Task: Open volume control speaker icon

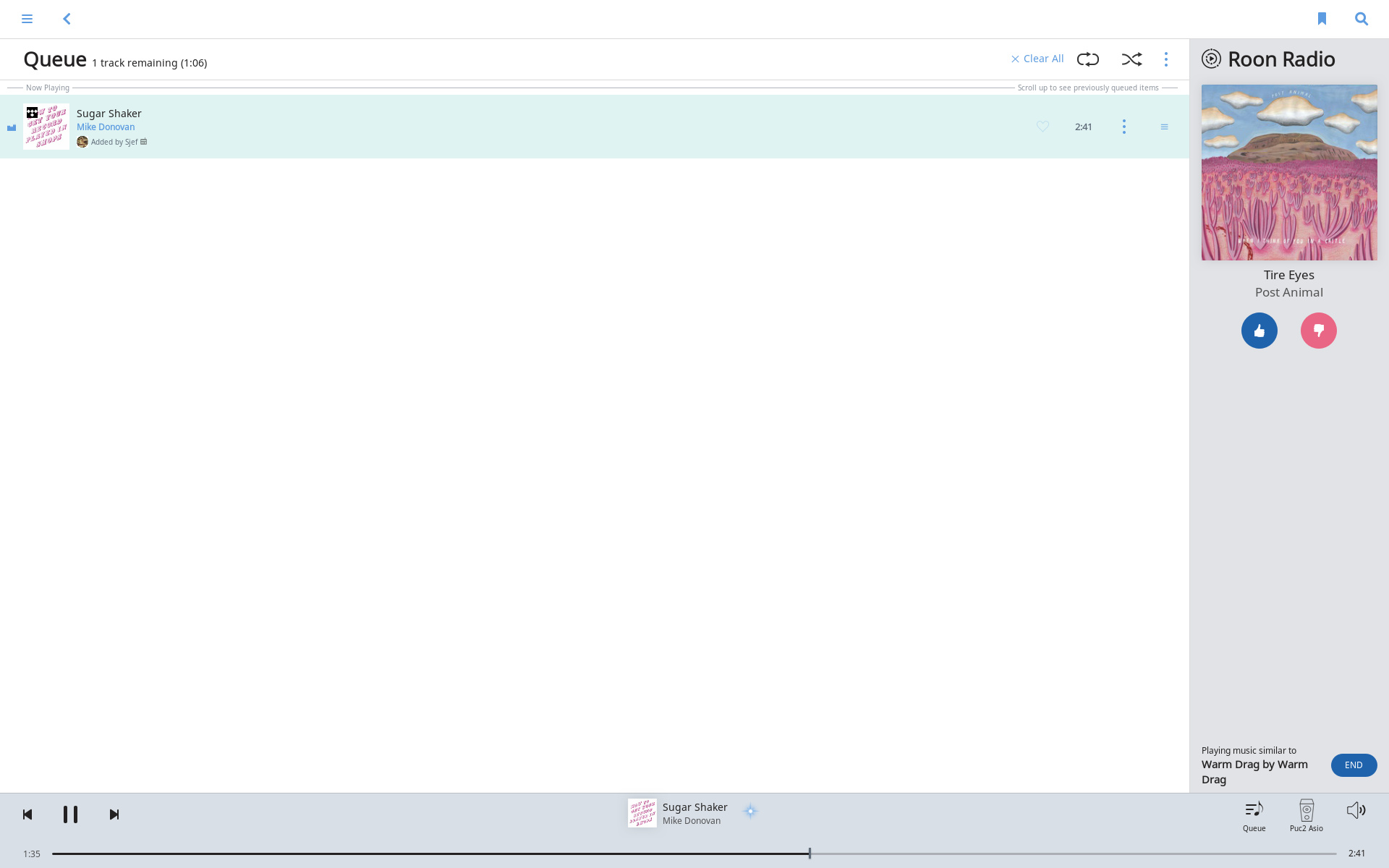Action: click(1356, 810)
